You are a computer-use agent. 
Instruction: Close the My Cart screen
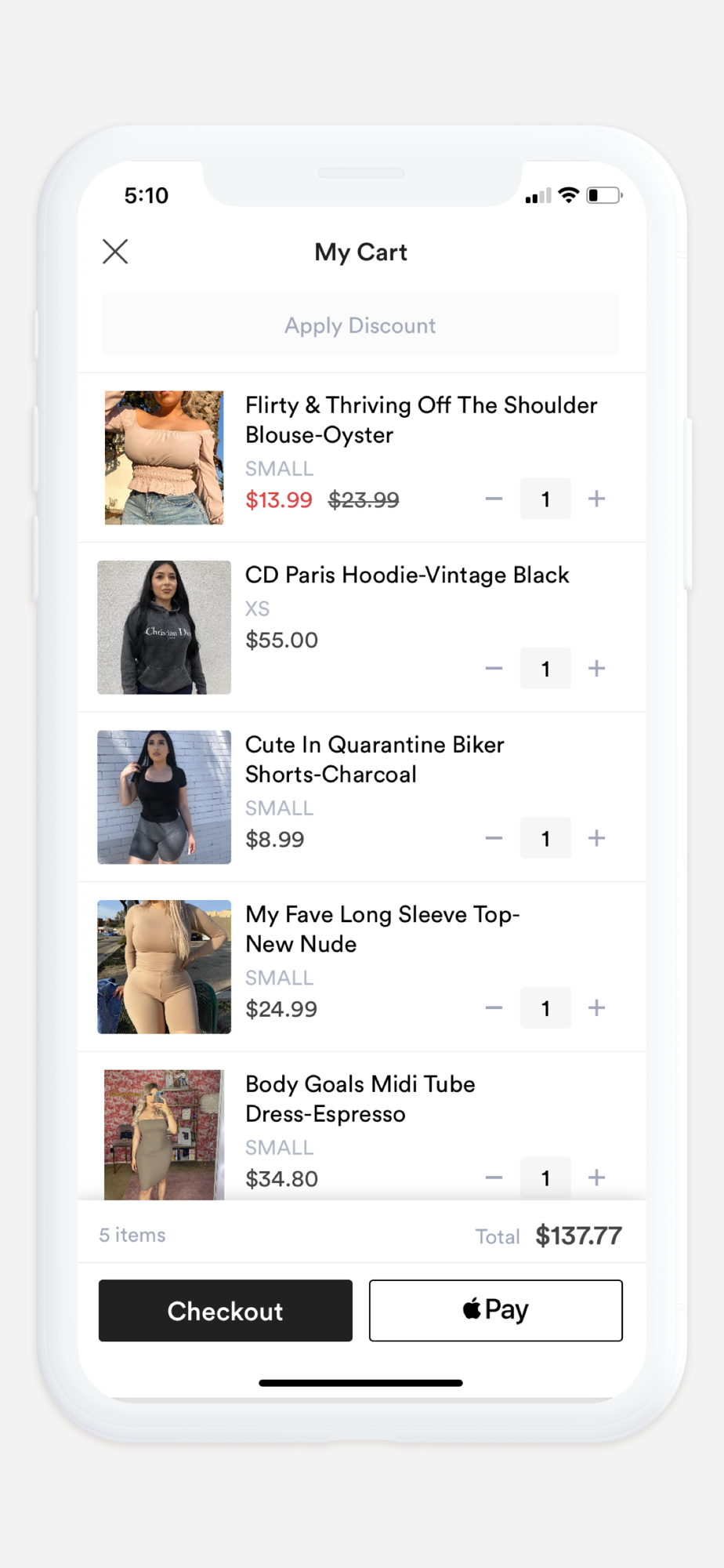point(115,252)
